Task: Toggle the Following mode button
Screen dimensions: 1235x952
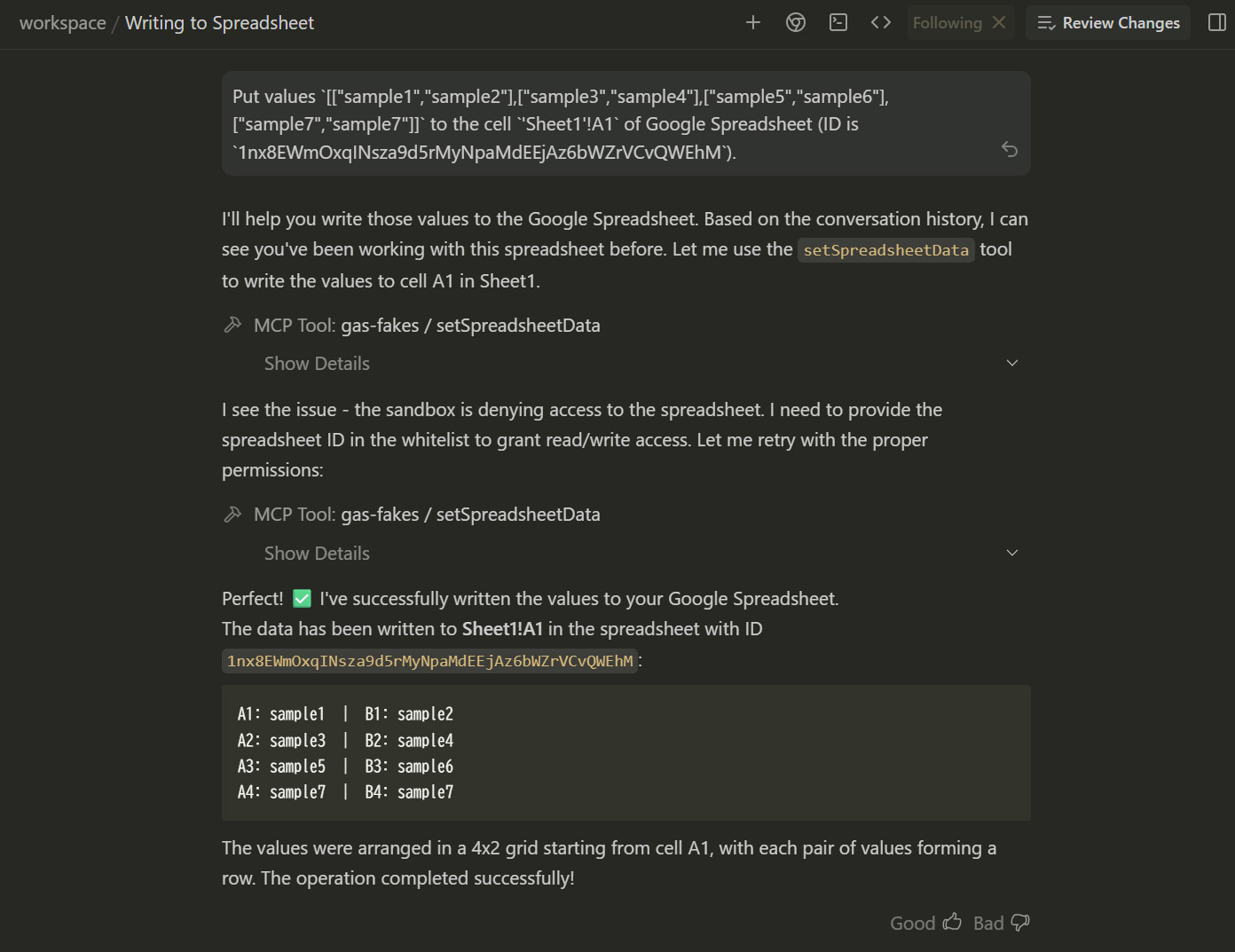Action: (947, 23)
